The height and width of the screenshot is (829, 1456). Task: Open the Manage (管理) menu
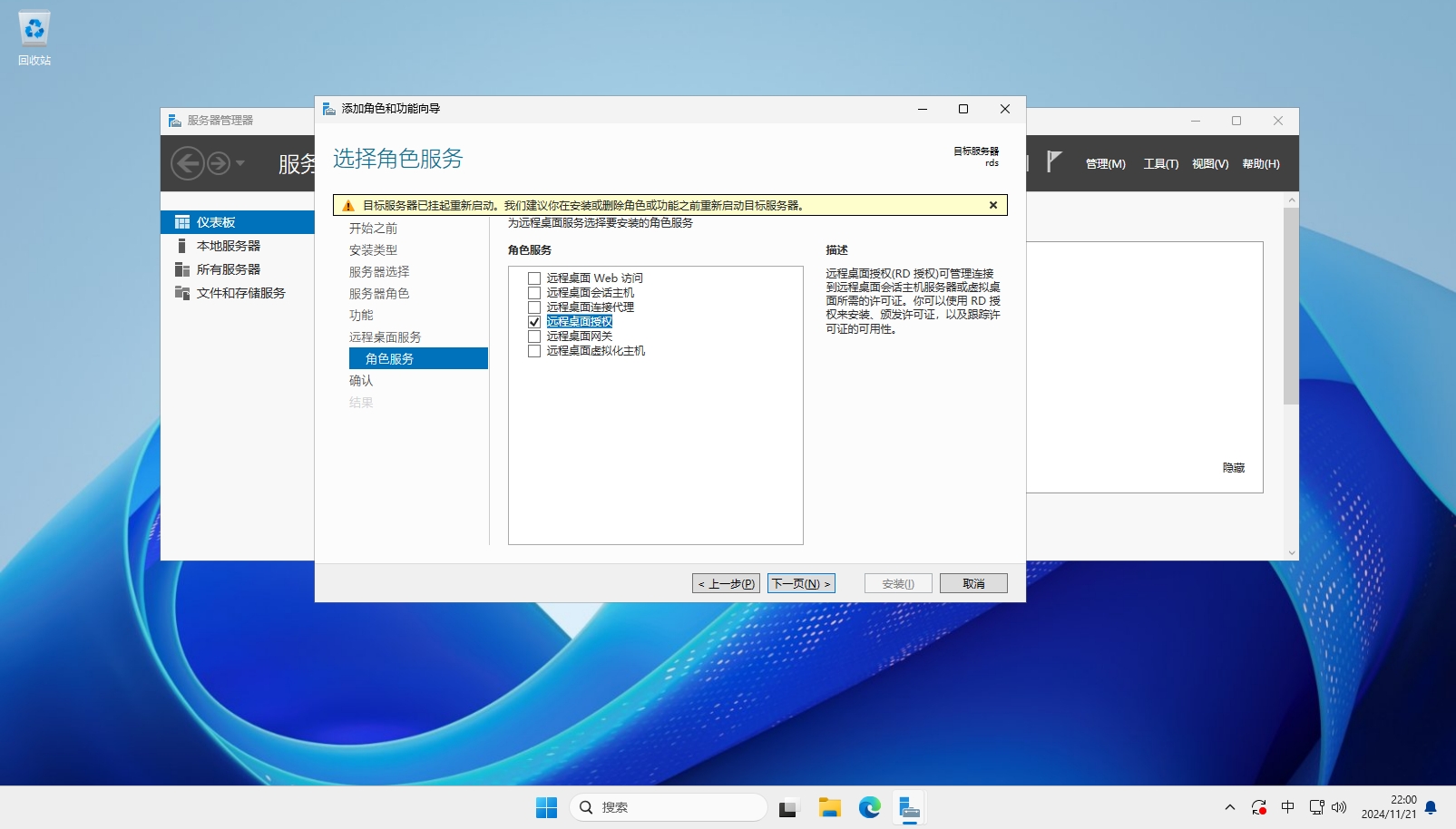coord(1105,164)
